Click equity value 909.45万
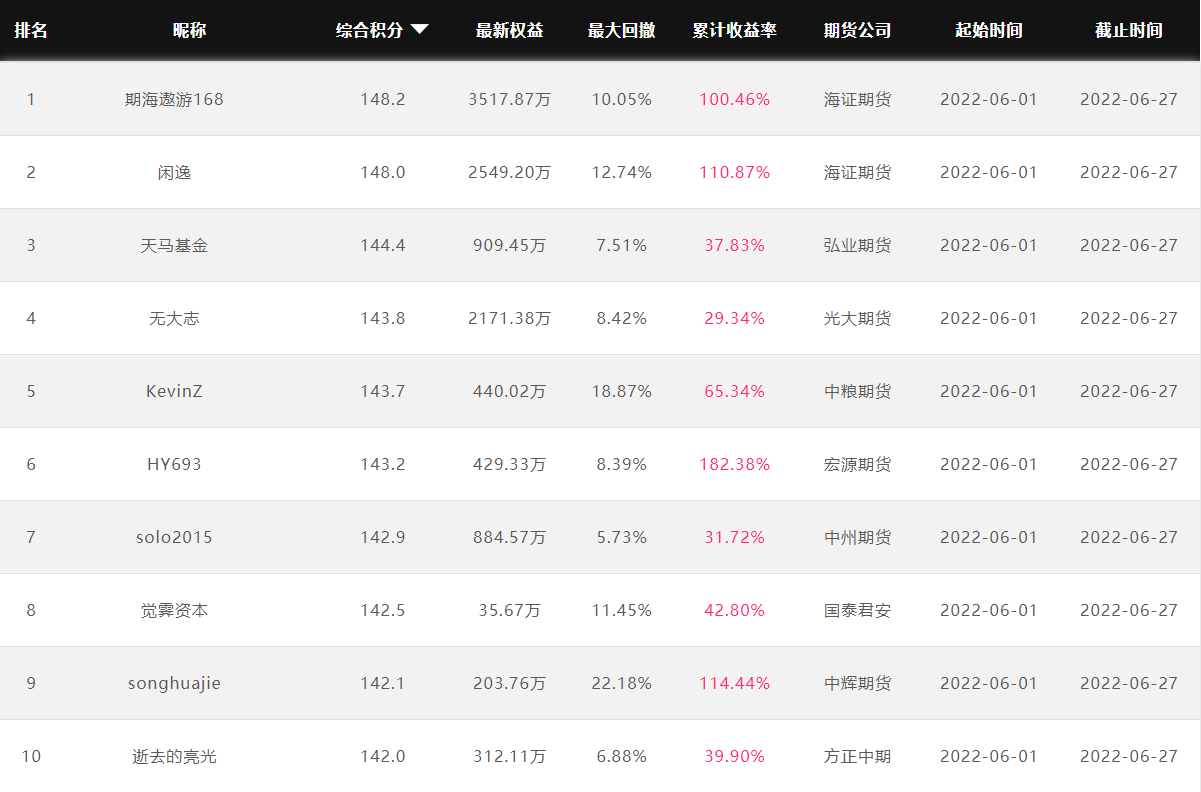 (x=510, y=245)
